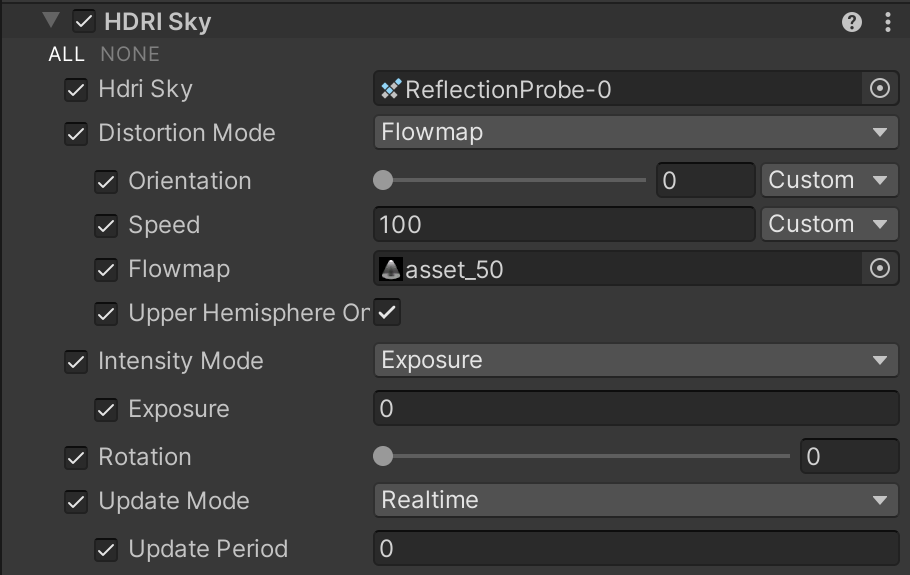Open the object picker for the Hdri Sky field

[x=880, y=89]
